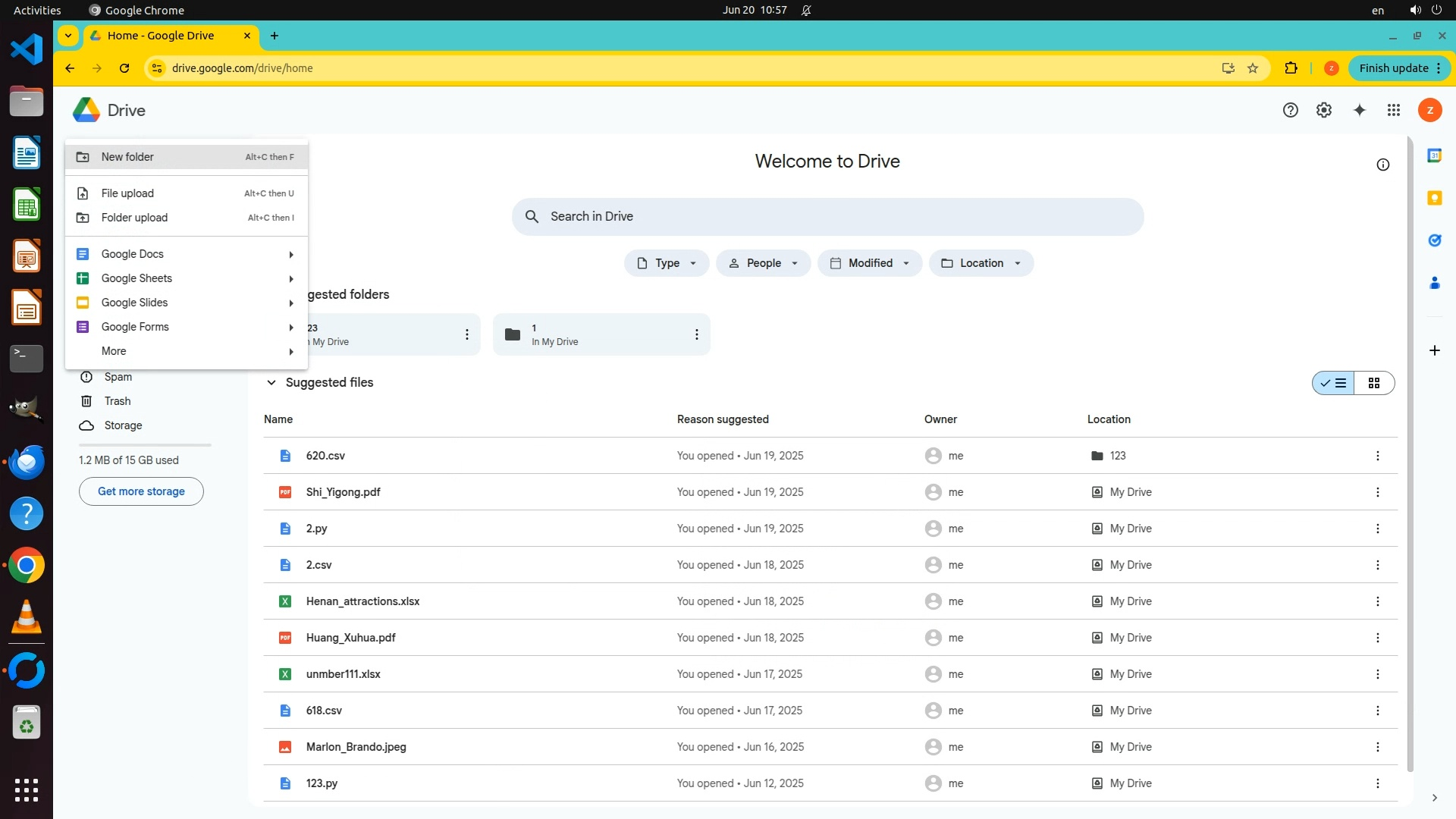Open Drive settings gear icon
The width and height of the screenshot is (1456, 819).
coord(1323,110)
